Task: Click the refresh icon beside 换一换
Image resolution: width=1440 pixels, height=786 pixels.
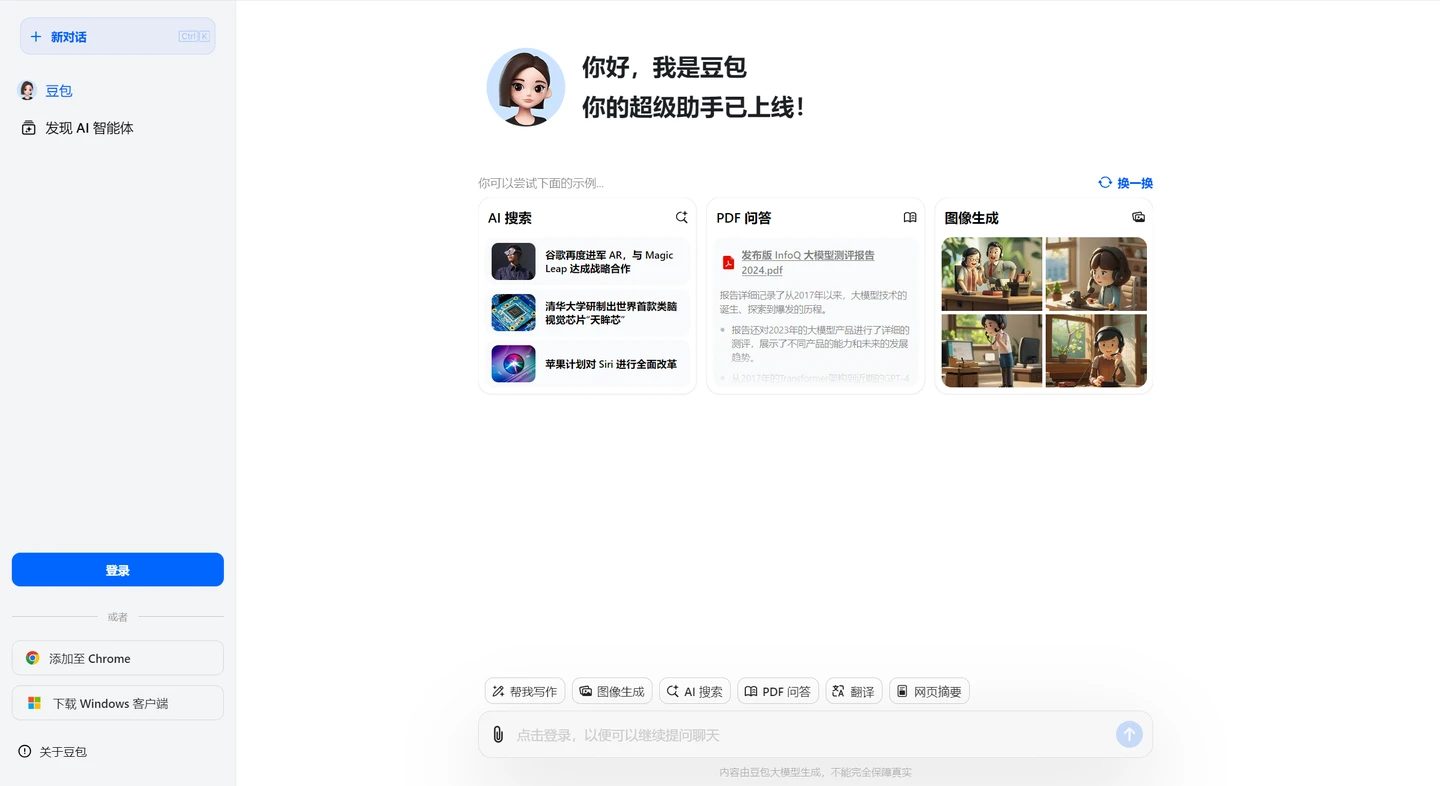Action: (1104, 183)
